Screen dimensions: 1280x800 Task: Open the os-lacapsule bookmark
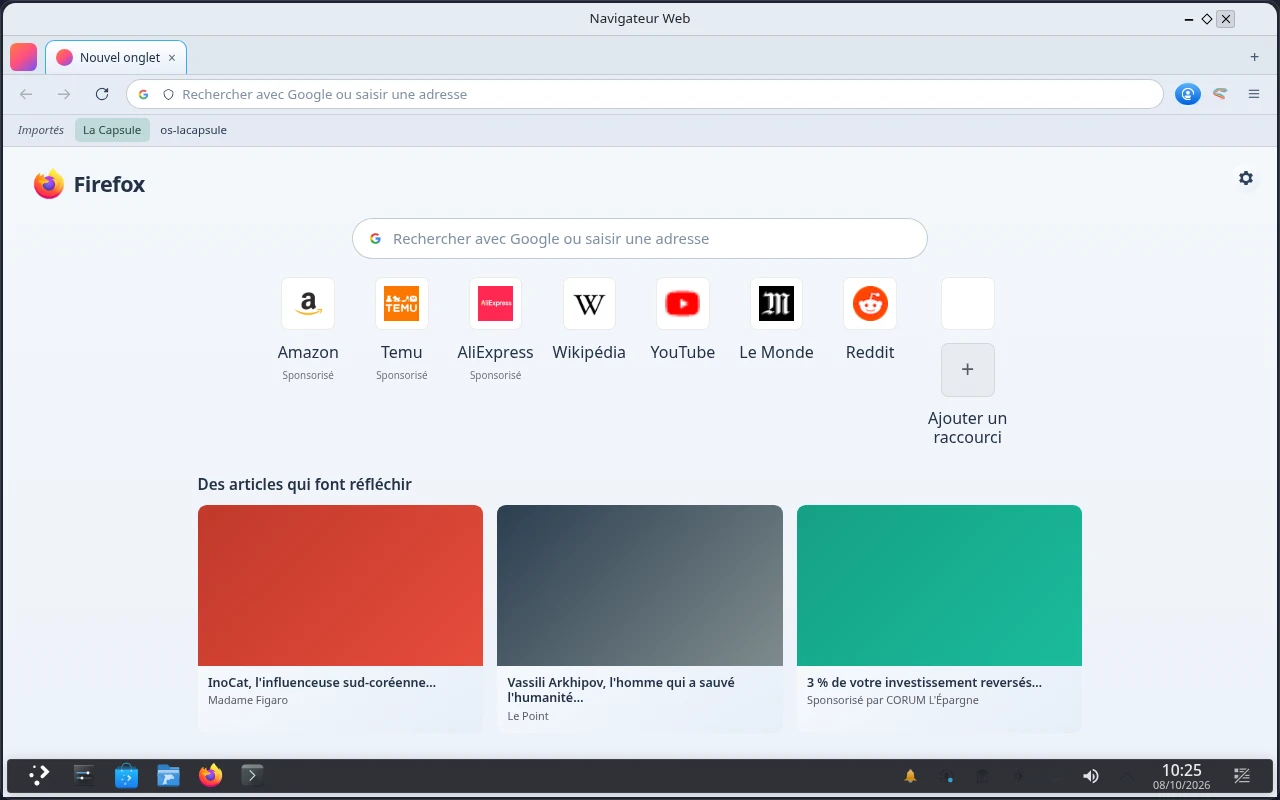pos(194,130)
